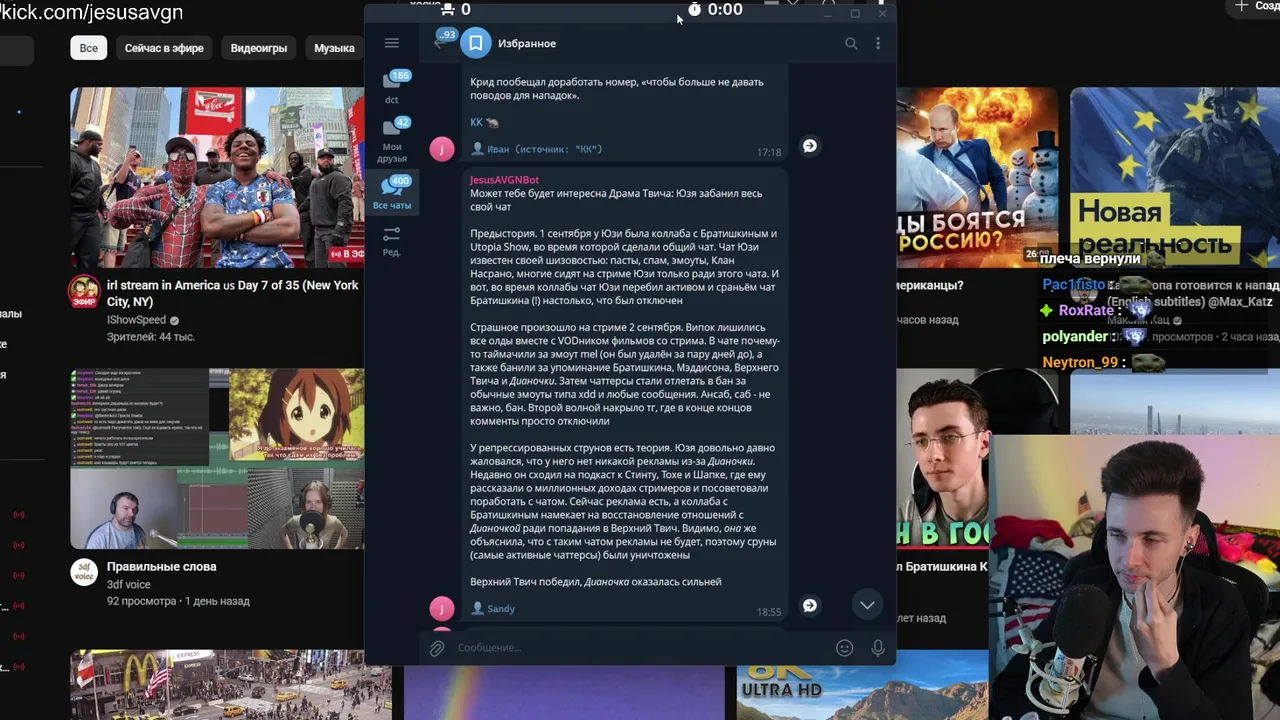This screenshot has height=720, width=1280.
Task: Open video title irl stream in America
Action: (x=233, y=293)
